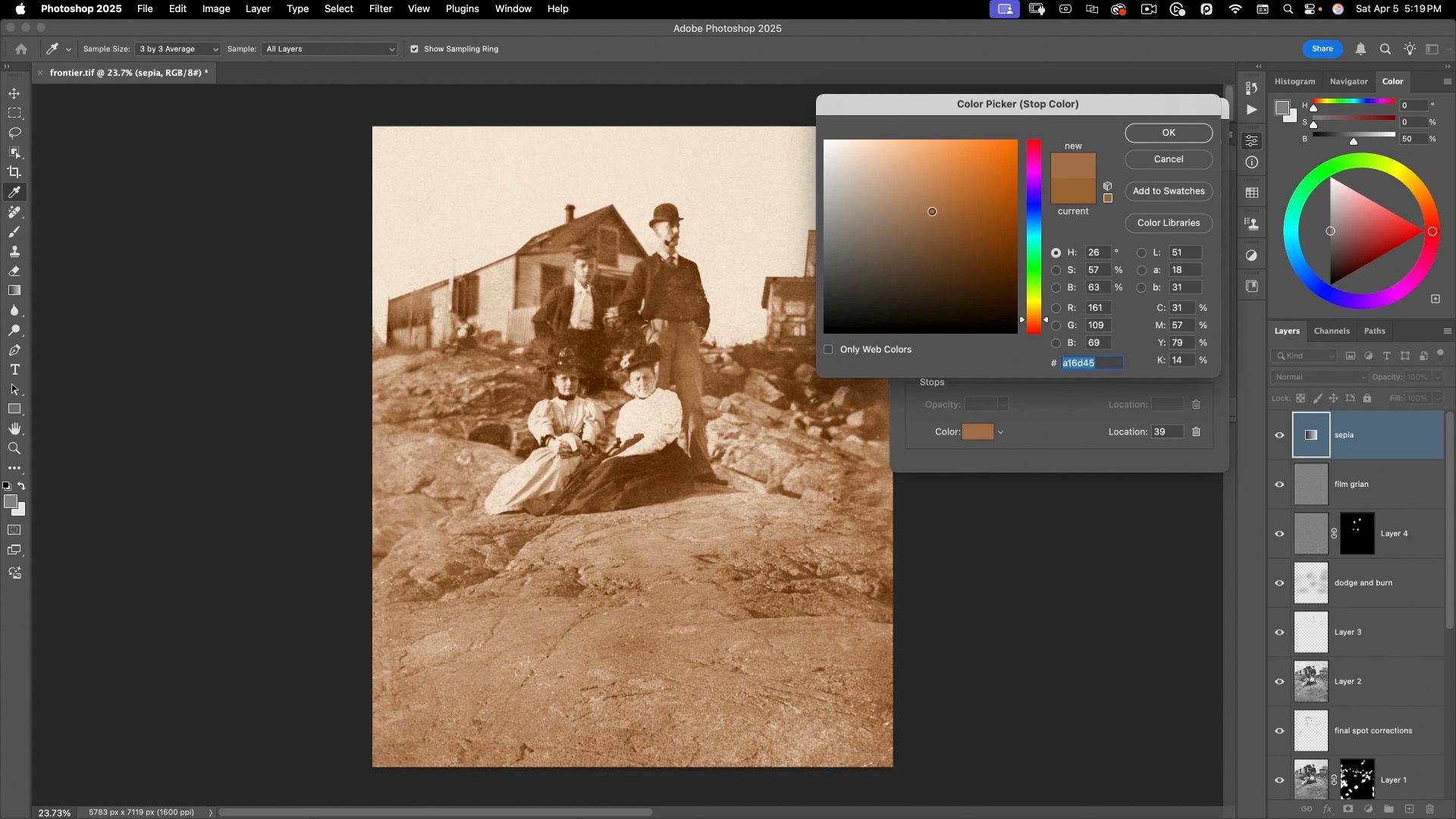Viewport: 1456px width, 819px height.
Task: Expand the stop Color dropdown arrow
Action: [1001, 432]
